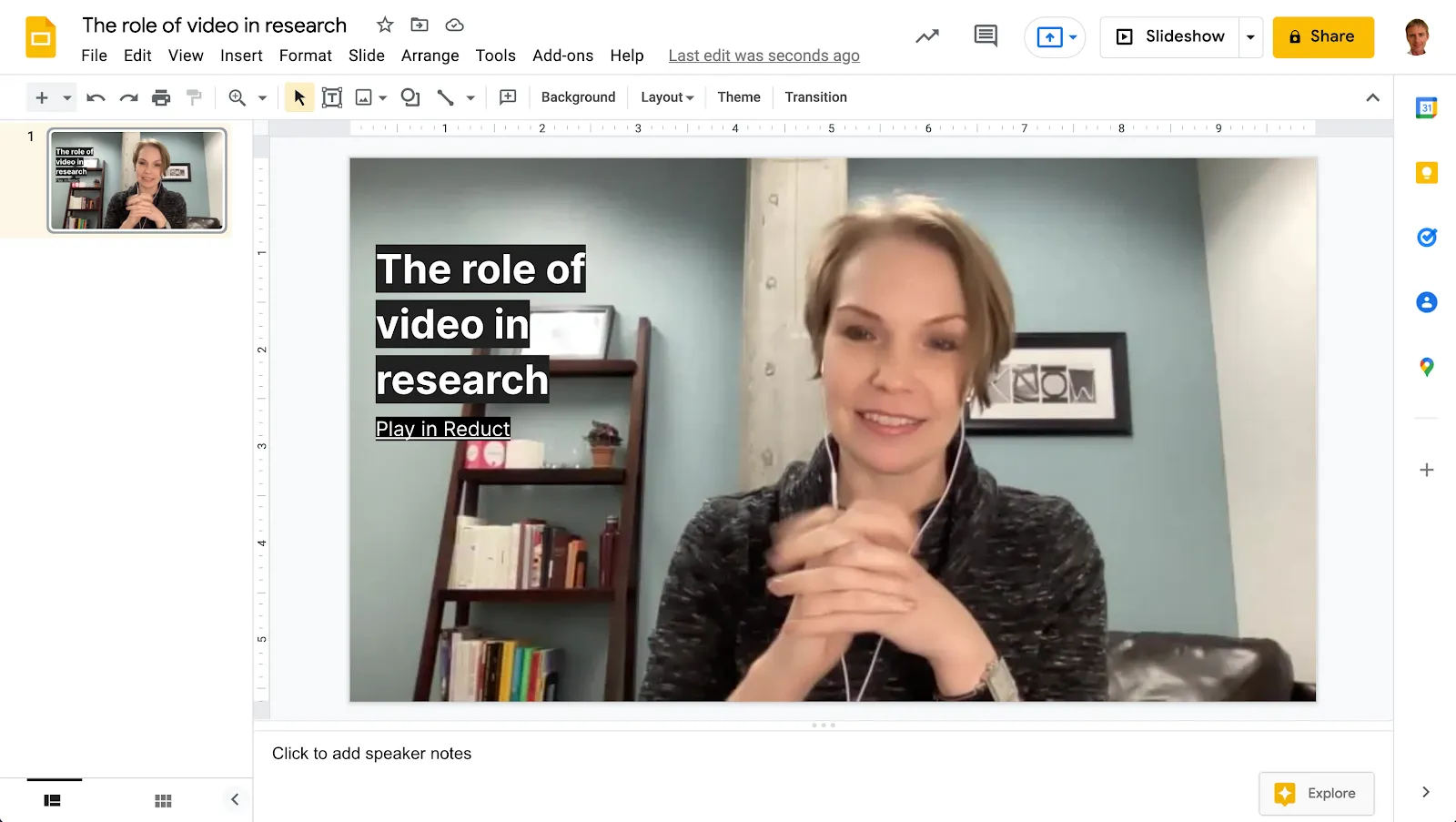The height and width of the screenshot is (822, 1456).
Task: Switch to filmstrip view
Action: click(53, 800)
